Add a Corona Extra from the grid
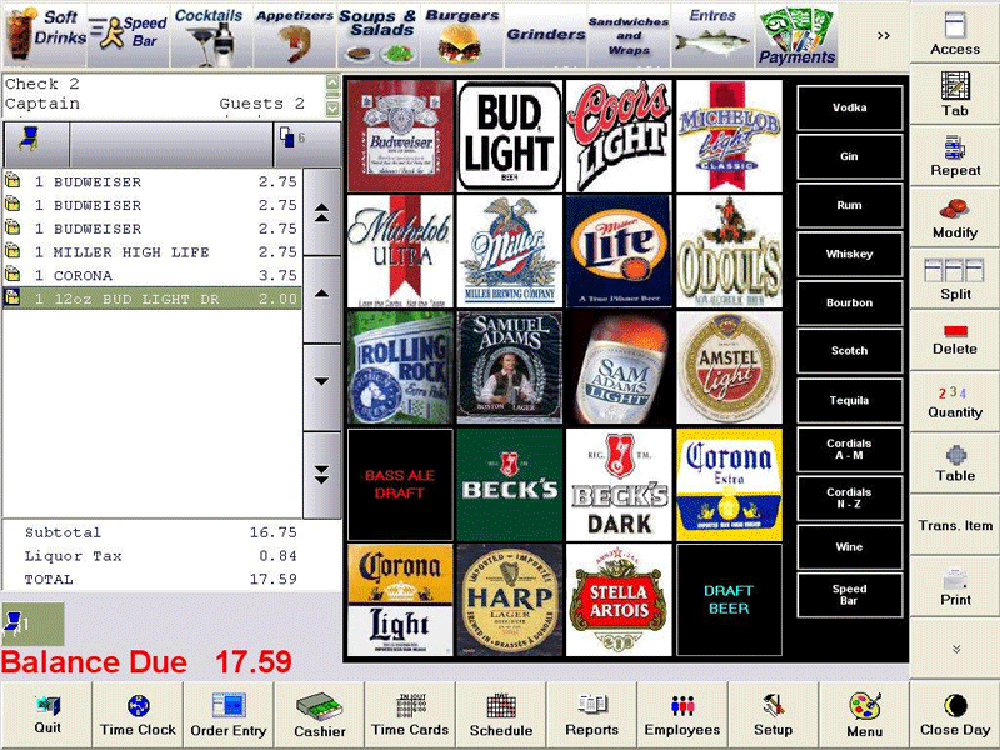This screenshot has width=1000, height=750. (x=729, y=484)
